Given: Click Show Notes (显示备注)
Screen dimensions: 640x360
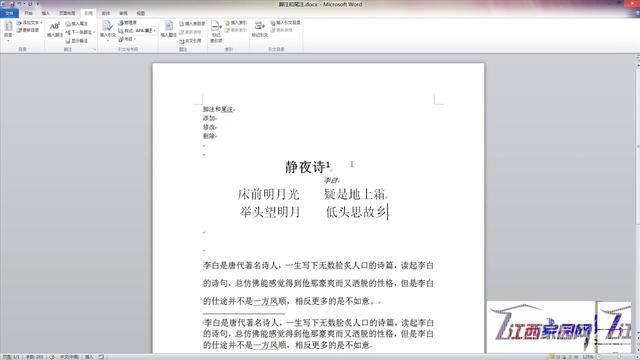Looking at the screenshot, I should click(x=77, y=41).
